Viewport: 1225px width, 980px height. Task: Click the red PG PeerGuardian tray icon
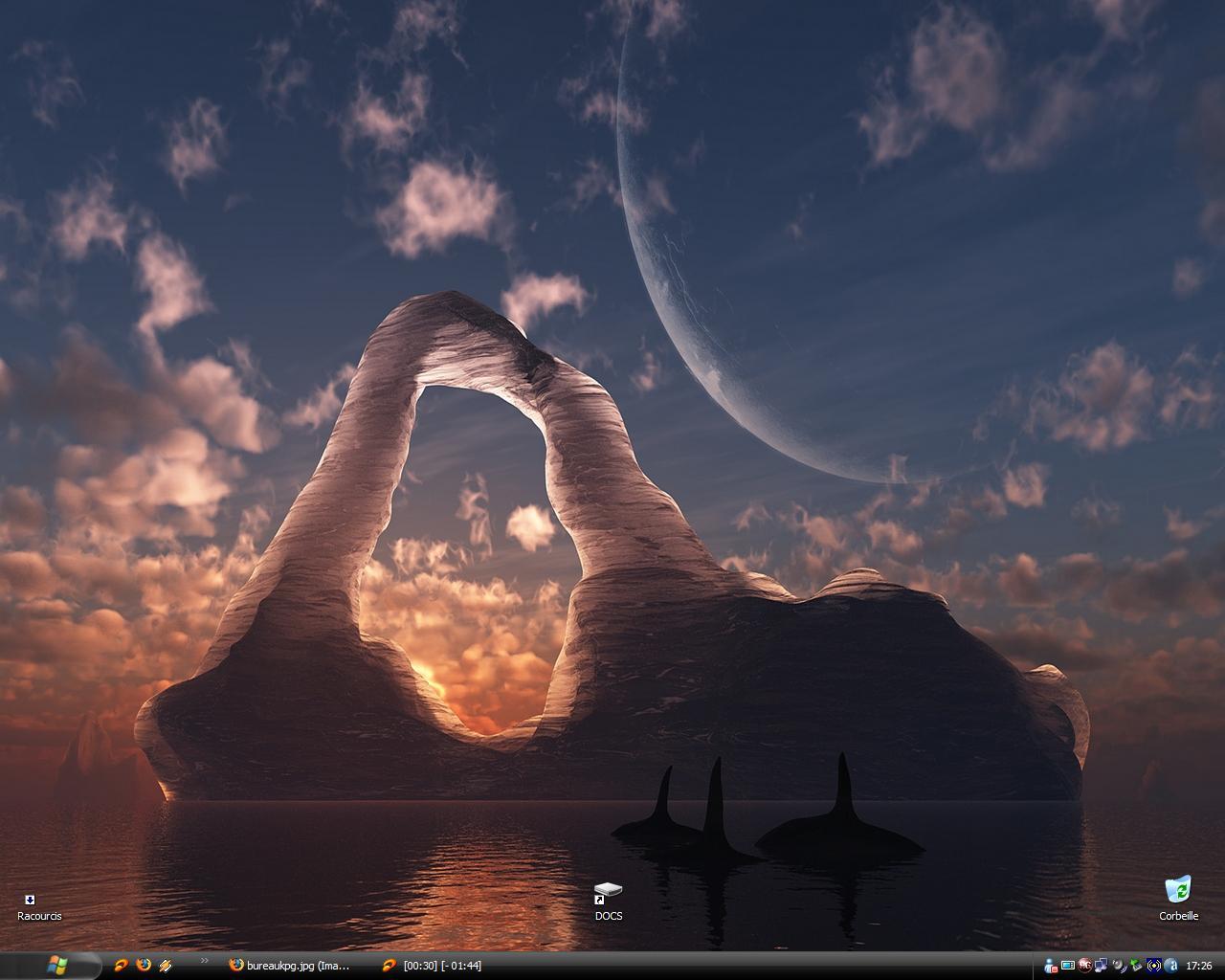point(1085,966)
